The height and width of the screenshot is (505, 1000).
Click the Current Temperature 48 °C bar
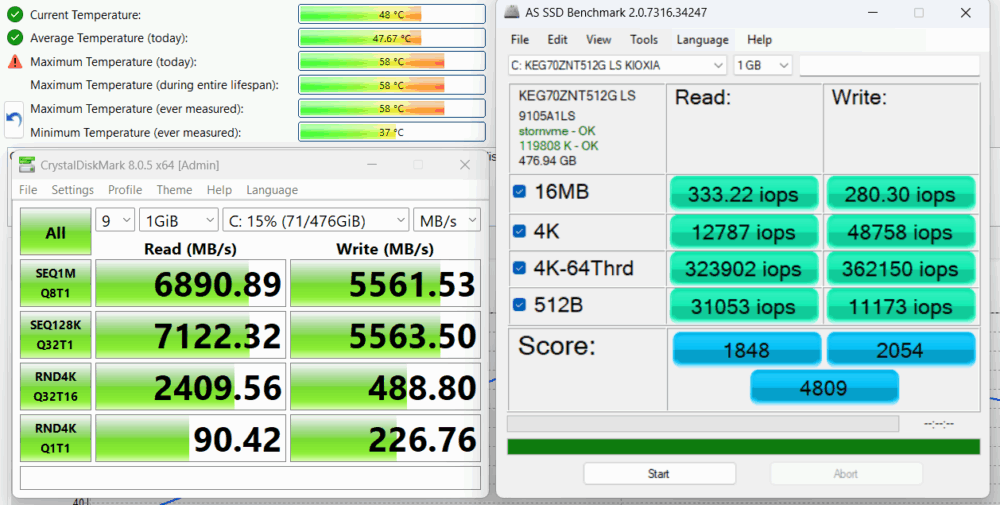coord(392,14)
